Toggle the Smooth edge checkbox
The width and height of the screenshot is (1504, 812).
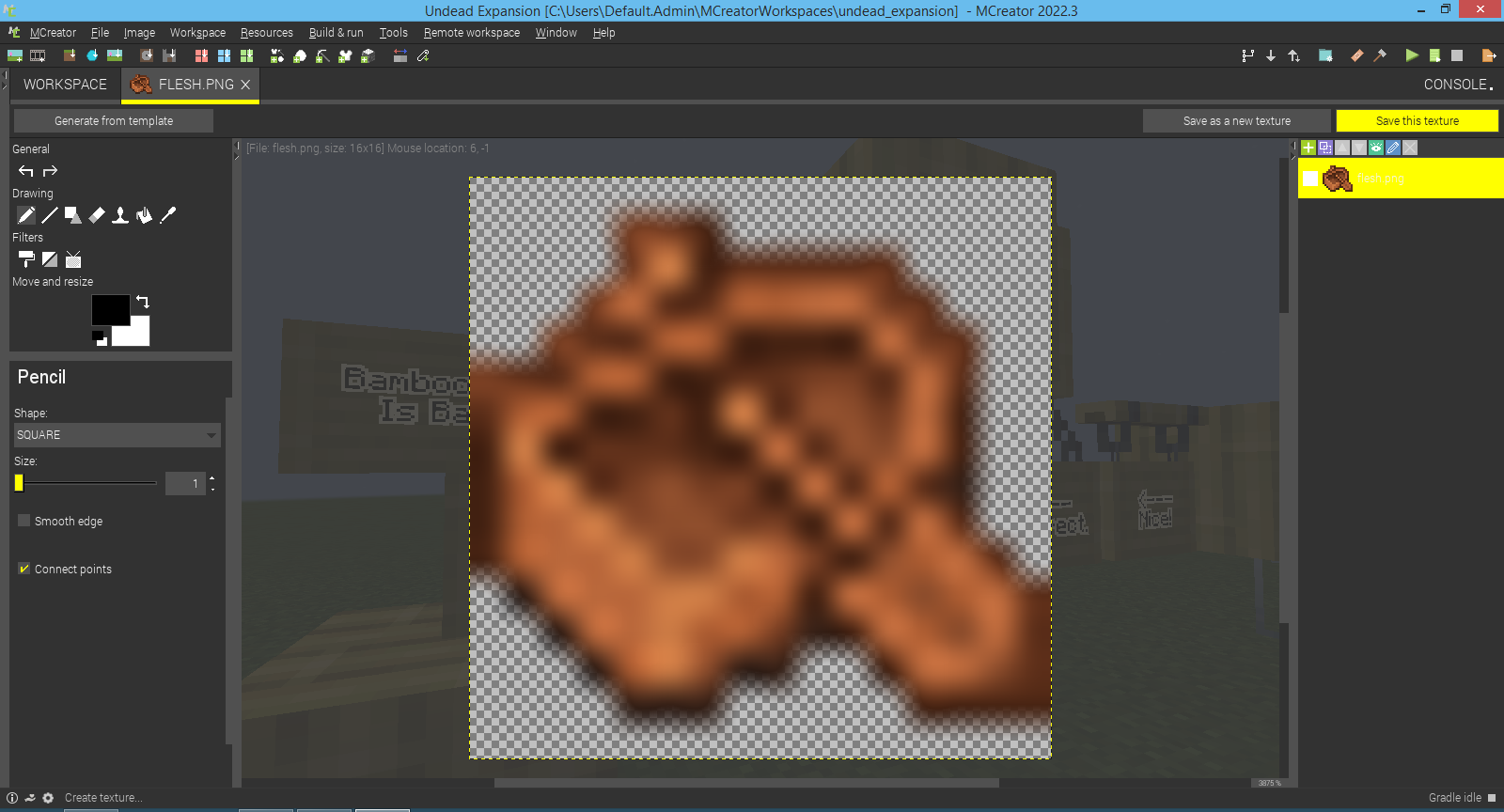click(x=24, y=521)
